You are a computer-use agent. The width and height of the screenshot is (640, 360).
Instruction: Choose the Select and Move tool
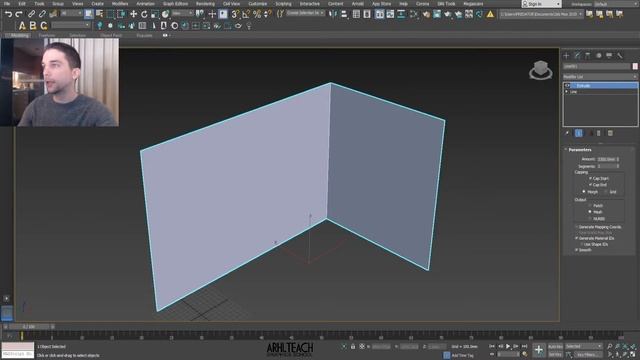133,14
